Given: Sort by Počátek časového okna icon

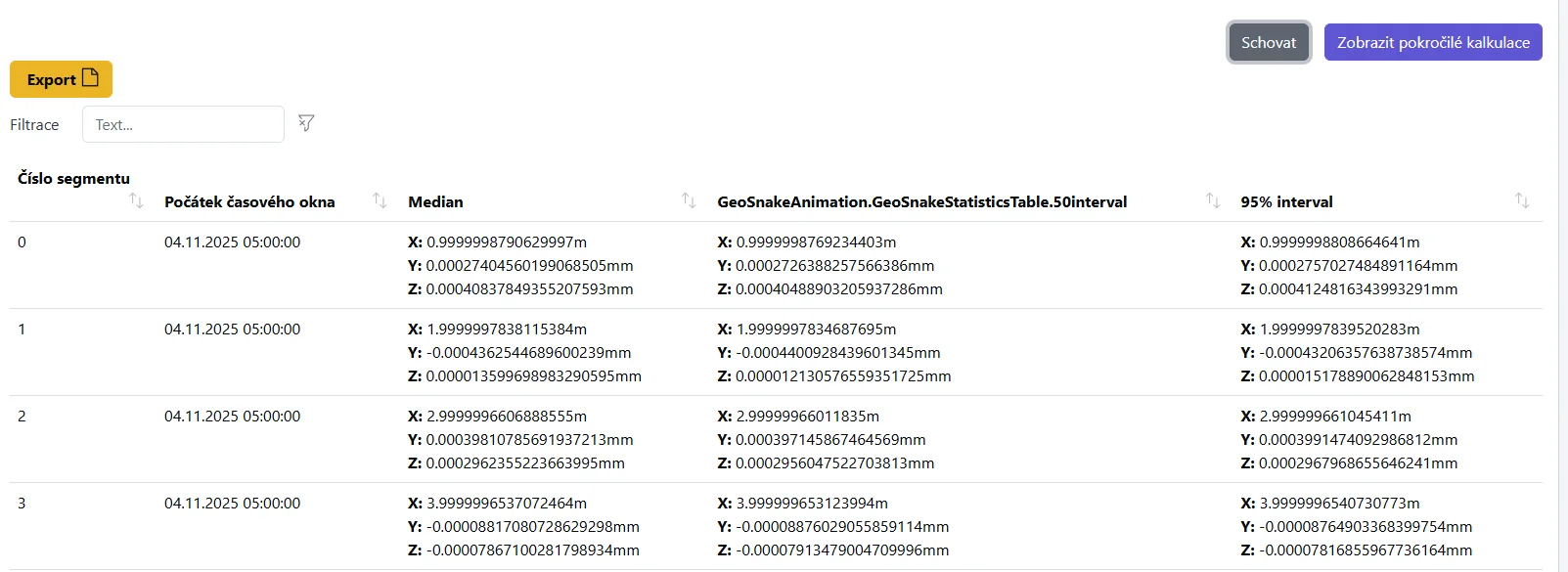Looking at the screenshot, I should 380,200.
